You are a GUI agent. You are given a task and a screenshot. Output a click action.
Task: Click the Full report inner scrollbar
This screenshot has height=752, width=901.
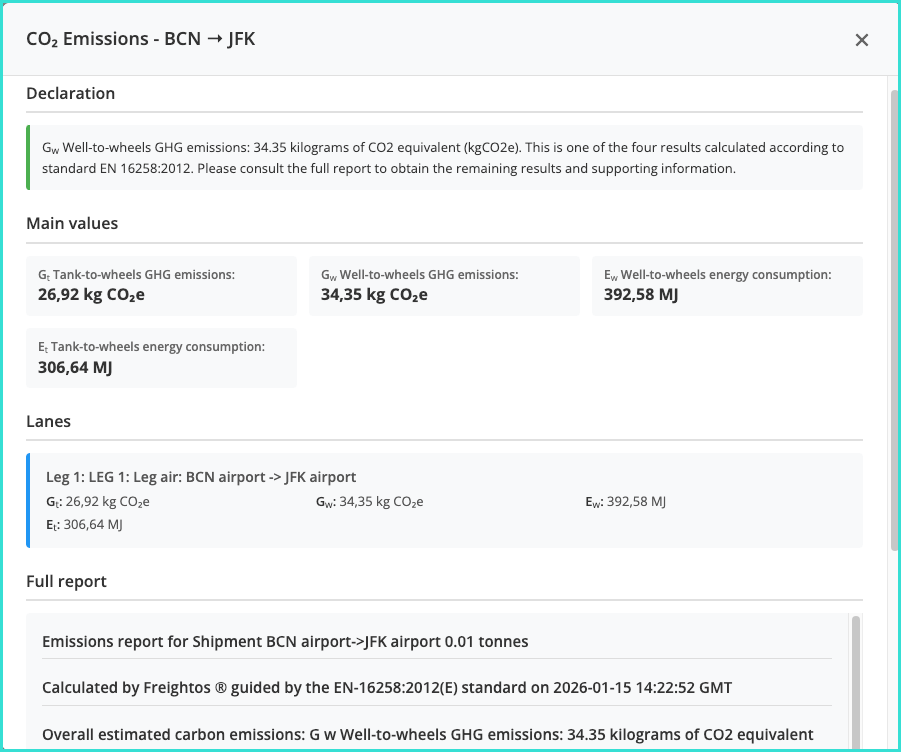[855, 680]
